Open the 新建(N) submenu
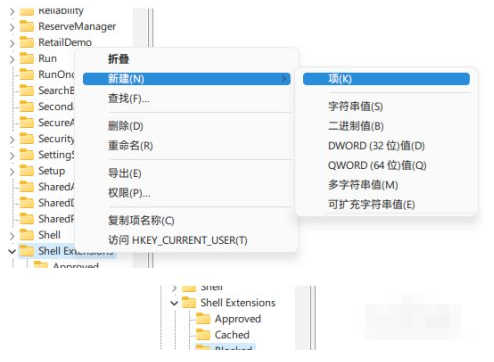 click(187, 79)
